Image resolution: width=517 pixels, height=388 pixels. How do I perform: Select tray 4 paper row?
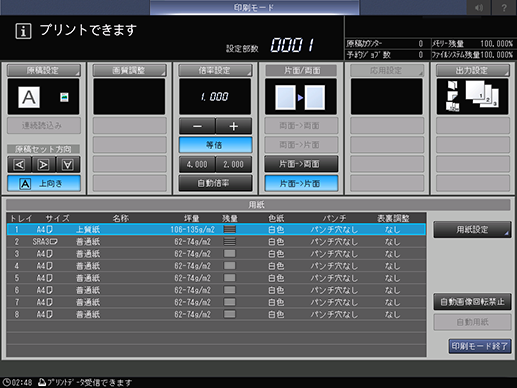tap(216, 266)
